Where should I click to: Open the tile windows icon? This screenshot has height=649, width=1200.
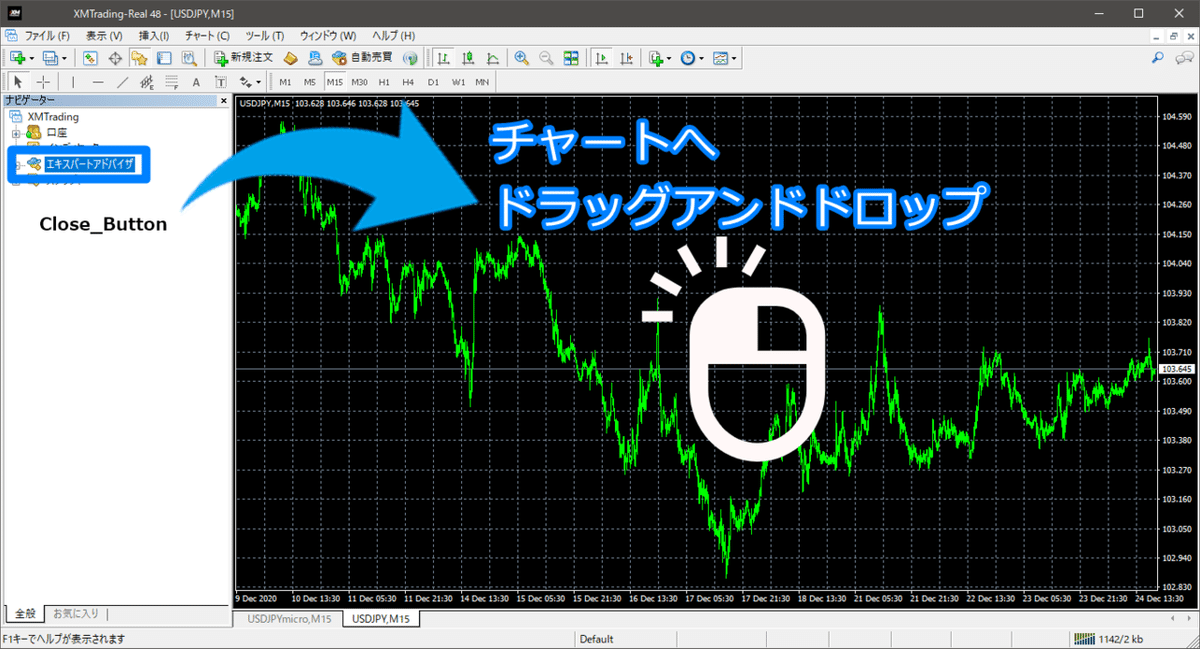[571, 57]
